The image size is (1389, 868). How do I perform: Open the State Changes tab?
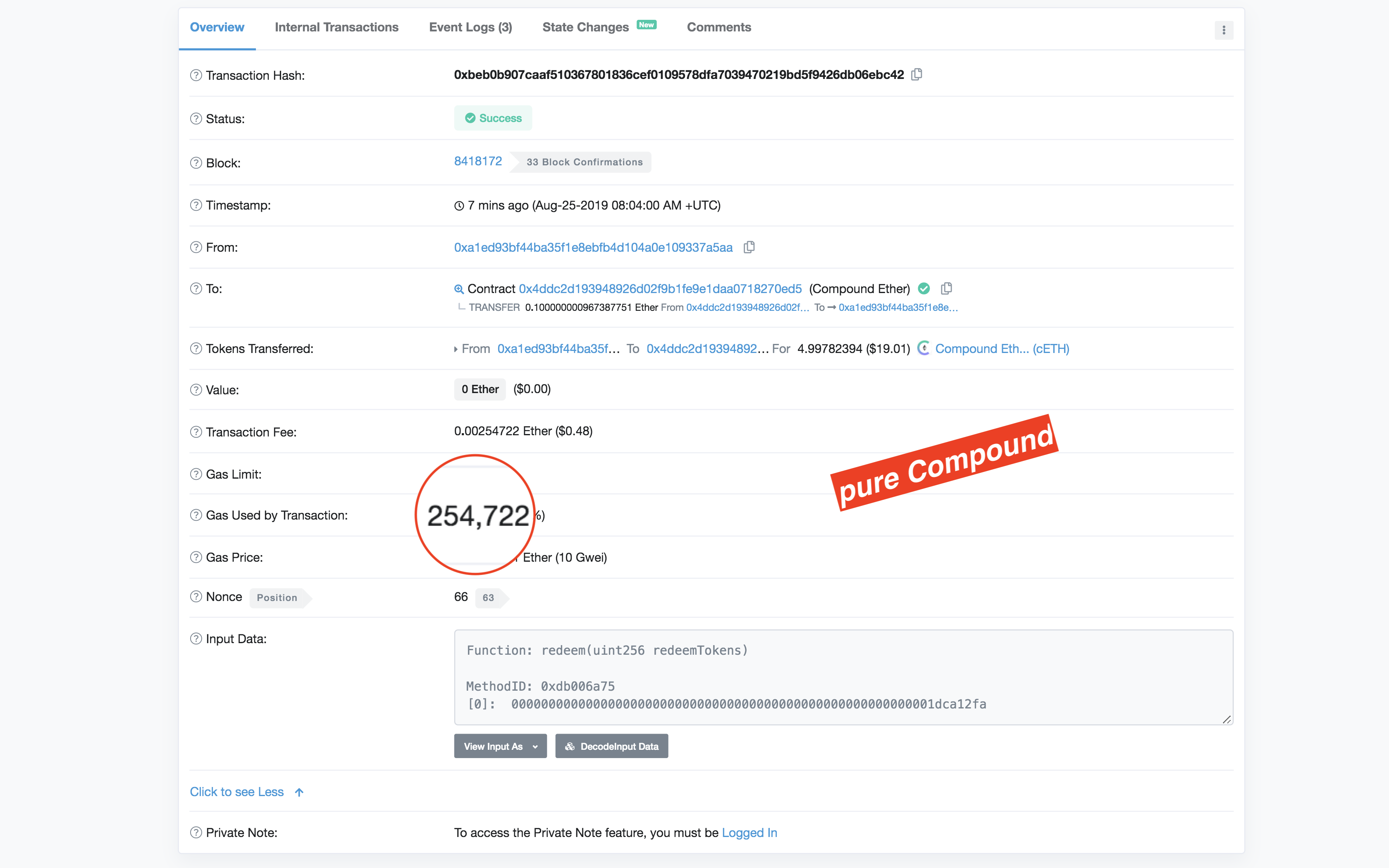click(585, 28)
